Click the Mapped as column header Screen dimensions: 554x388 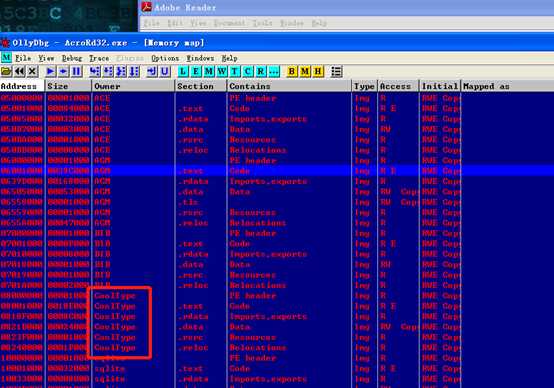[507, 86]
